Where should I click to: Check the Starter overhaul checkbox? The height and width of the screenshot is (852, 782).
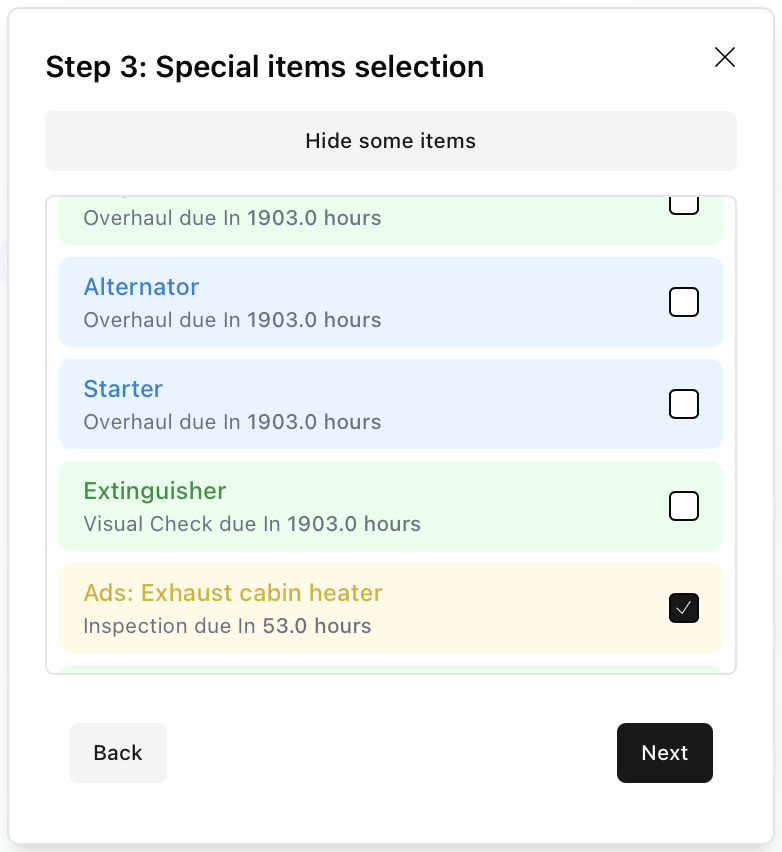684,403
